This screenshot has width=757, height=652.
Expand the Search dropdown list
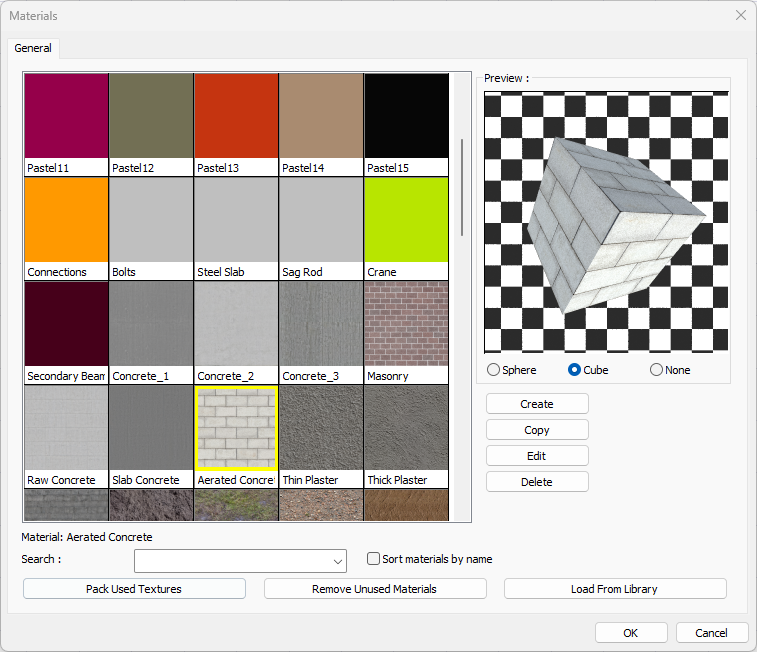click(337, 560)
